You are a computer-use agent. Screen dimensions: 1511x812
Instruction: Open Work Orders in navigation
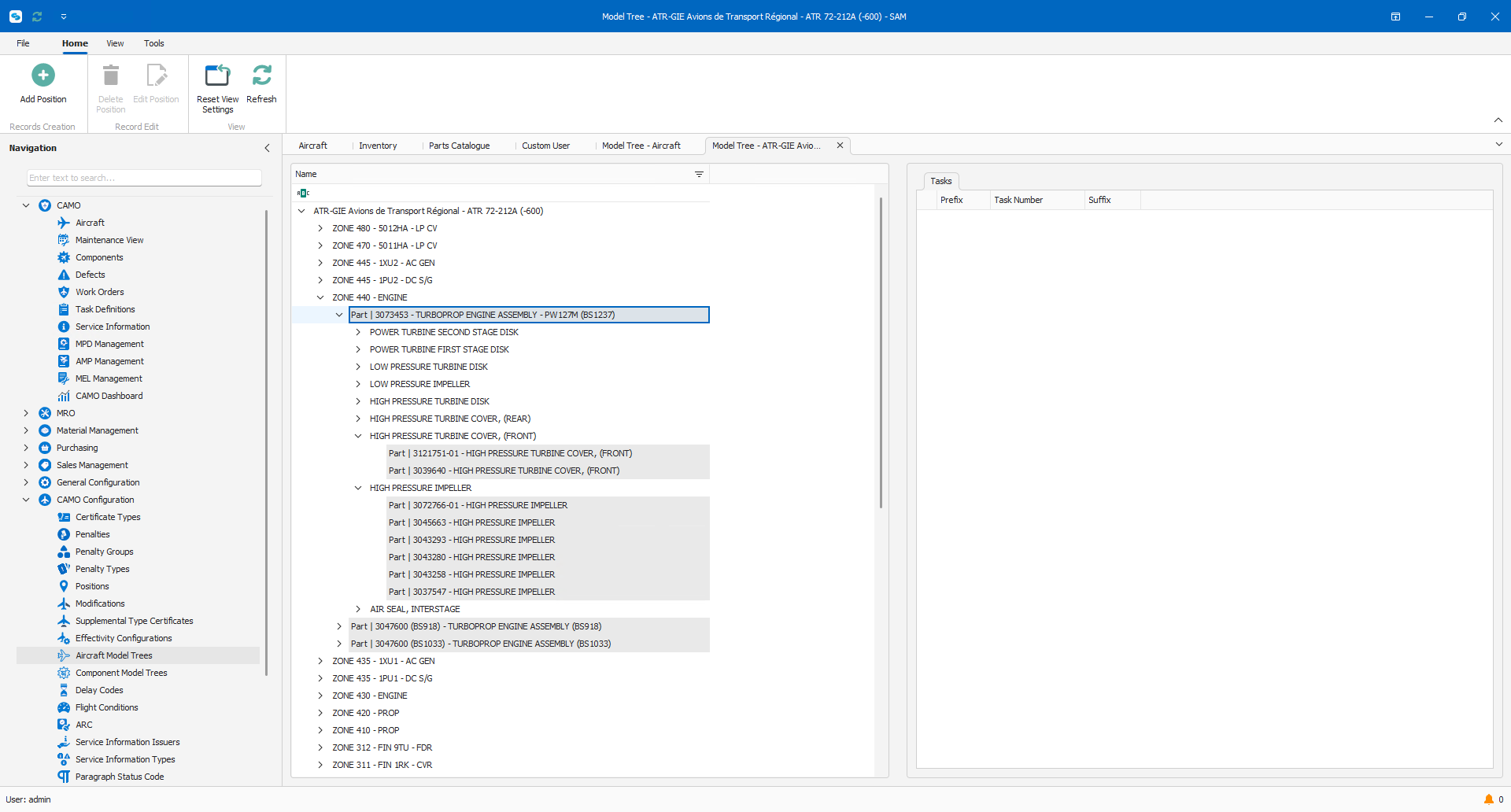(x=99, y=292)
